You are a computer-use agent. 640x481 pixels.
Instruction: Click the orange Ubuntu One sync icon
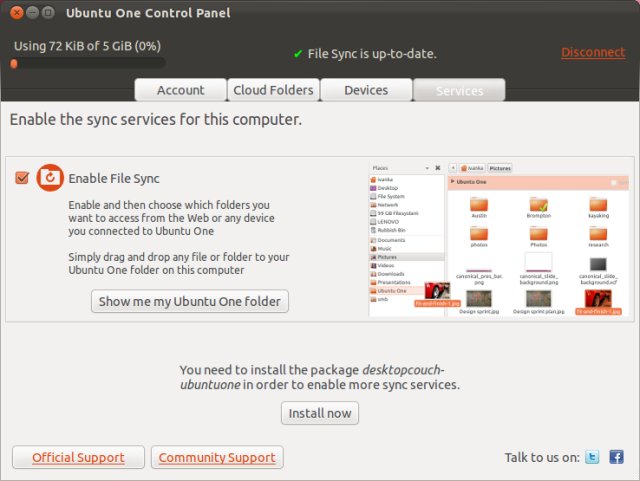tap(50, 178)
